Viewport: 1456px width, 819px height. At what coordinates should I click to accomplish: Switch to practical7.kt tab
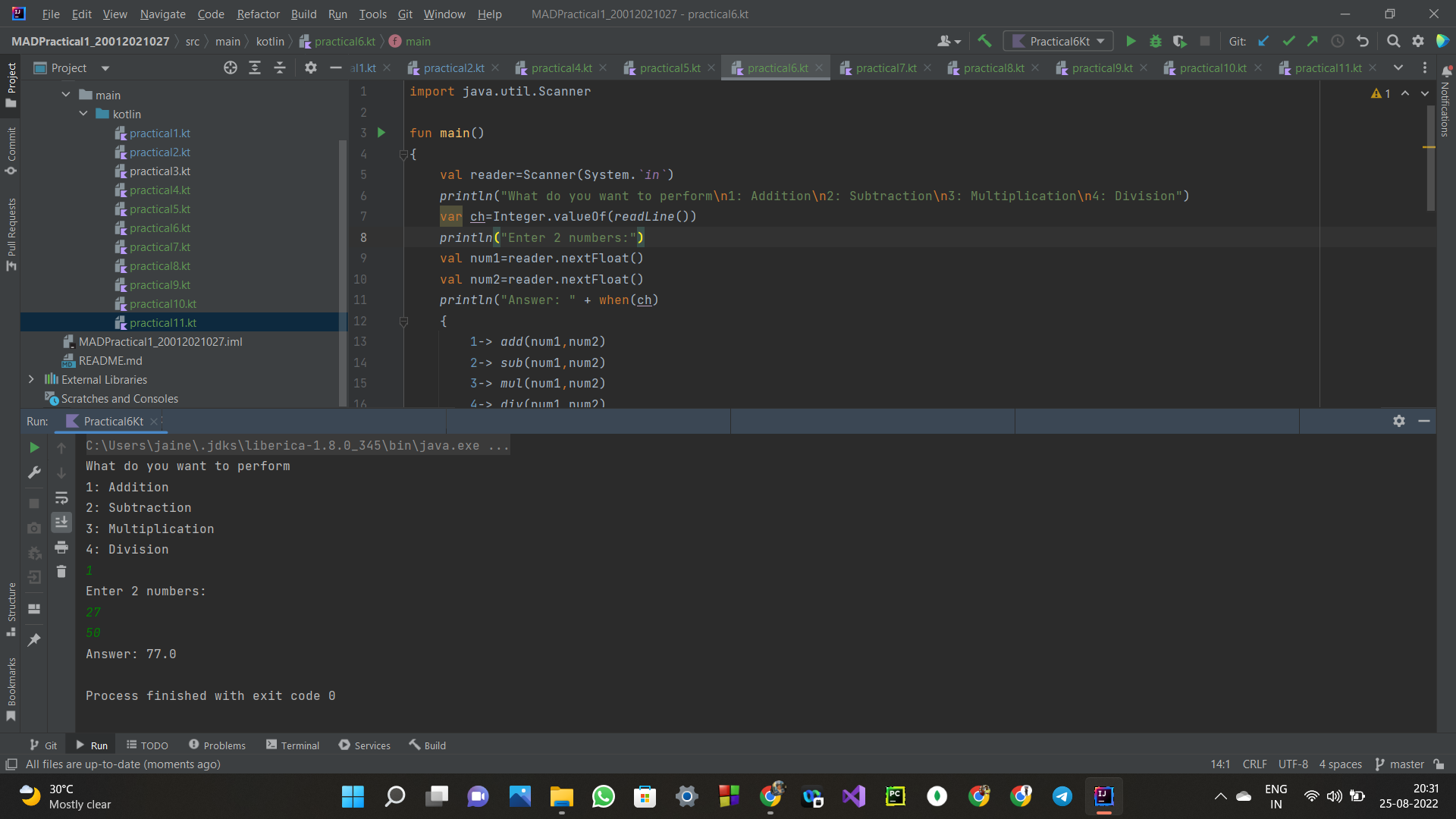click(x=886, y=67)
